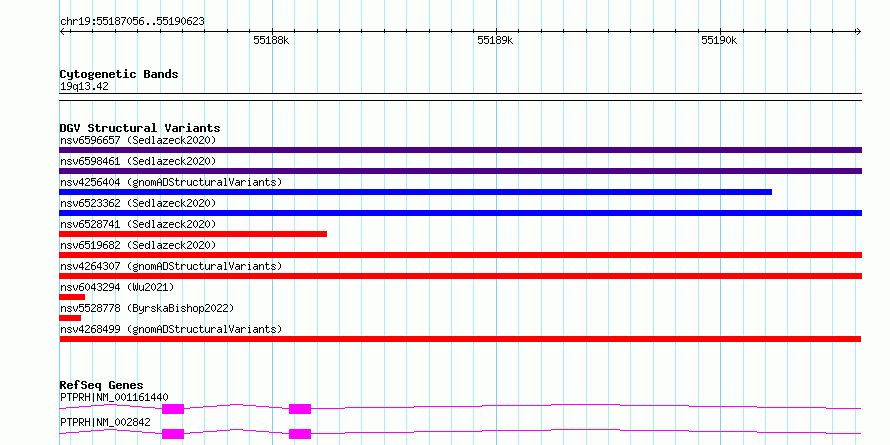Click the 19q13.42 band label
The image size is (890, 445).
coord(84,87)
